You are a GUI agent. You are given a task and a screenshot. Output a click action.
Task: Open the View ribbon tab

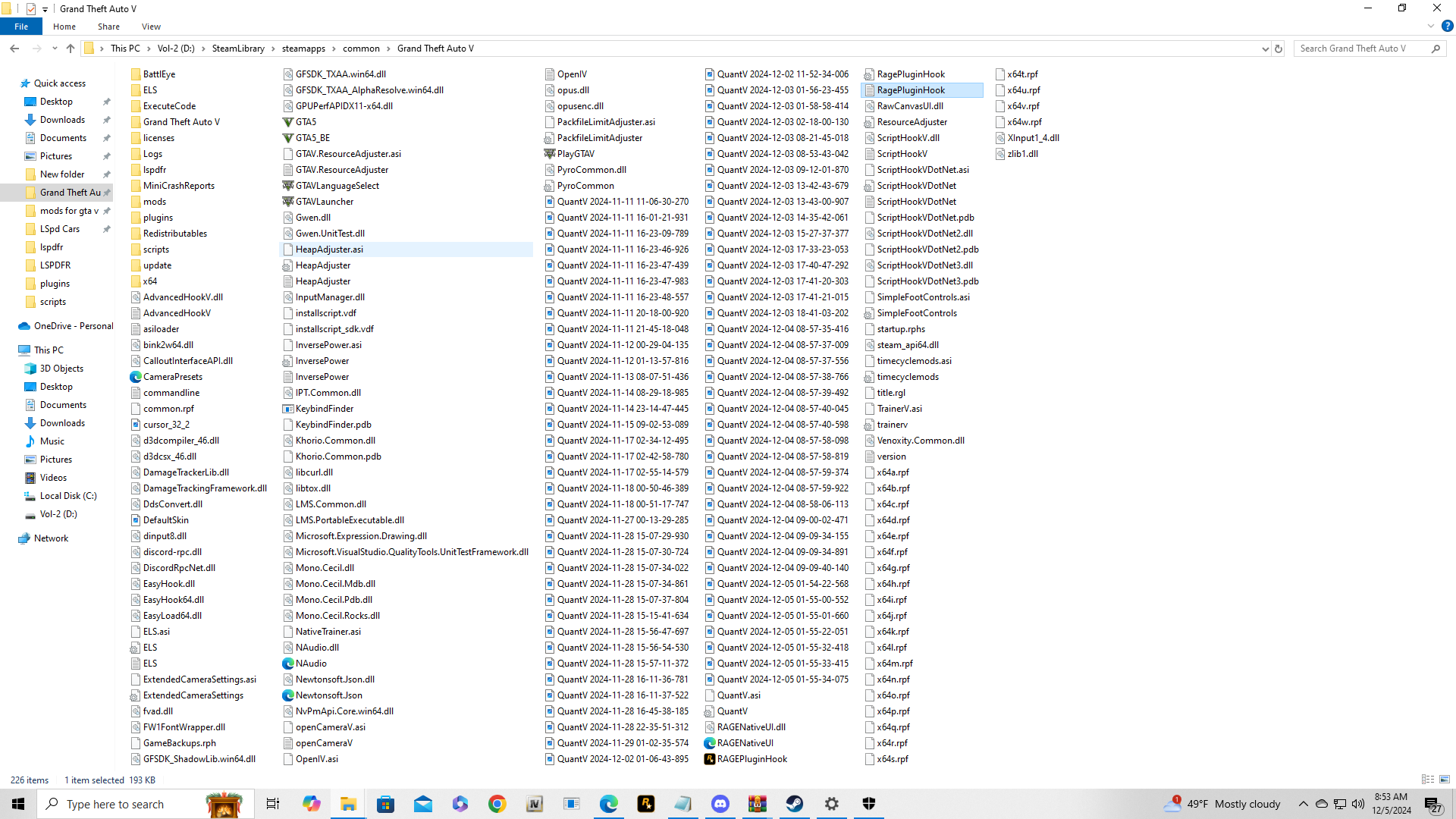point(151,27)
